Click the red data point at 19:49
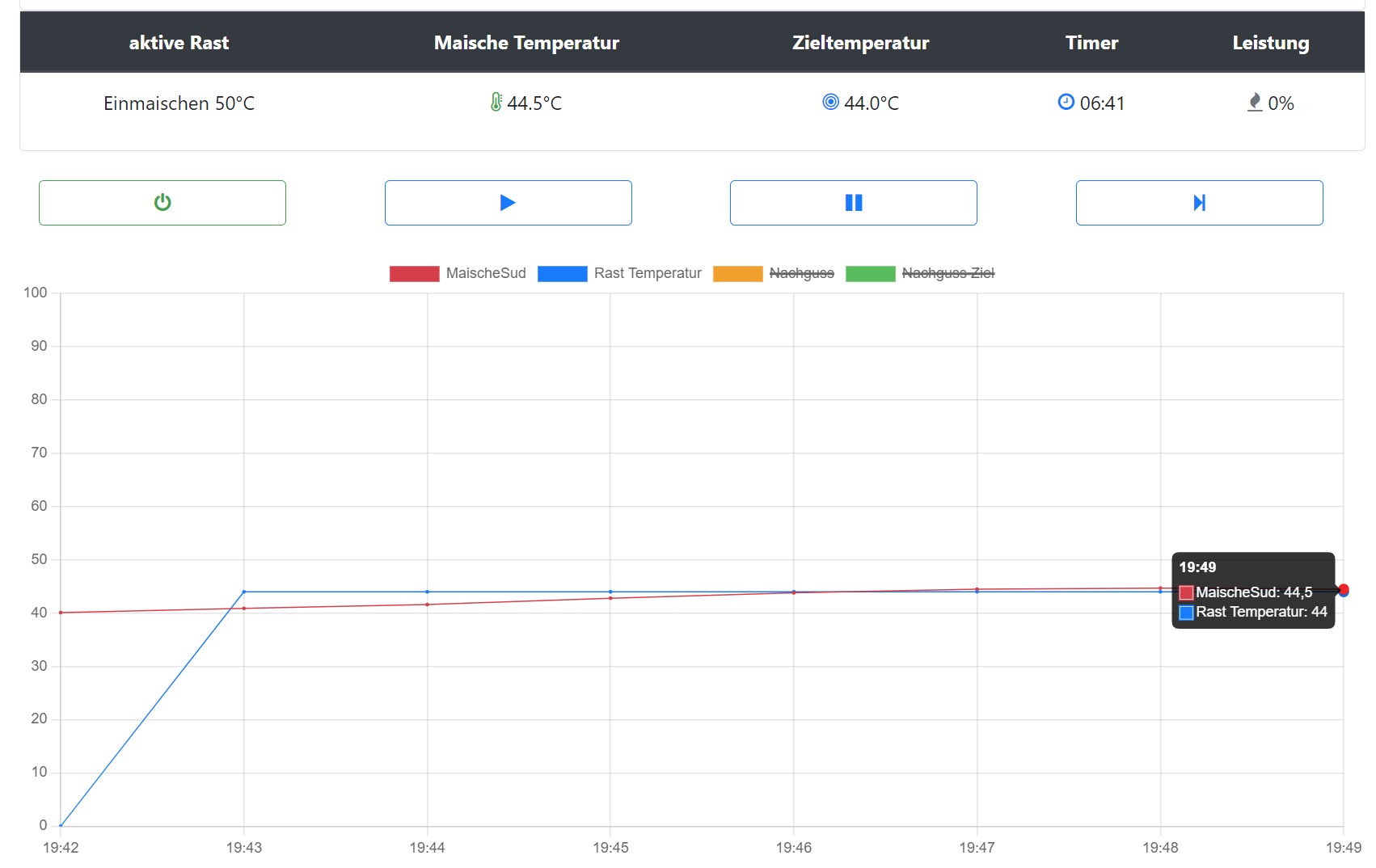 point(1343,589)
